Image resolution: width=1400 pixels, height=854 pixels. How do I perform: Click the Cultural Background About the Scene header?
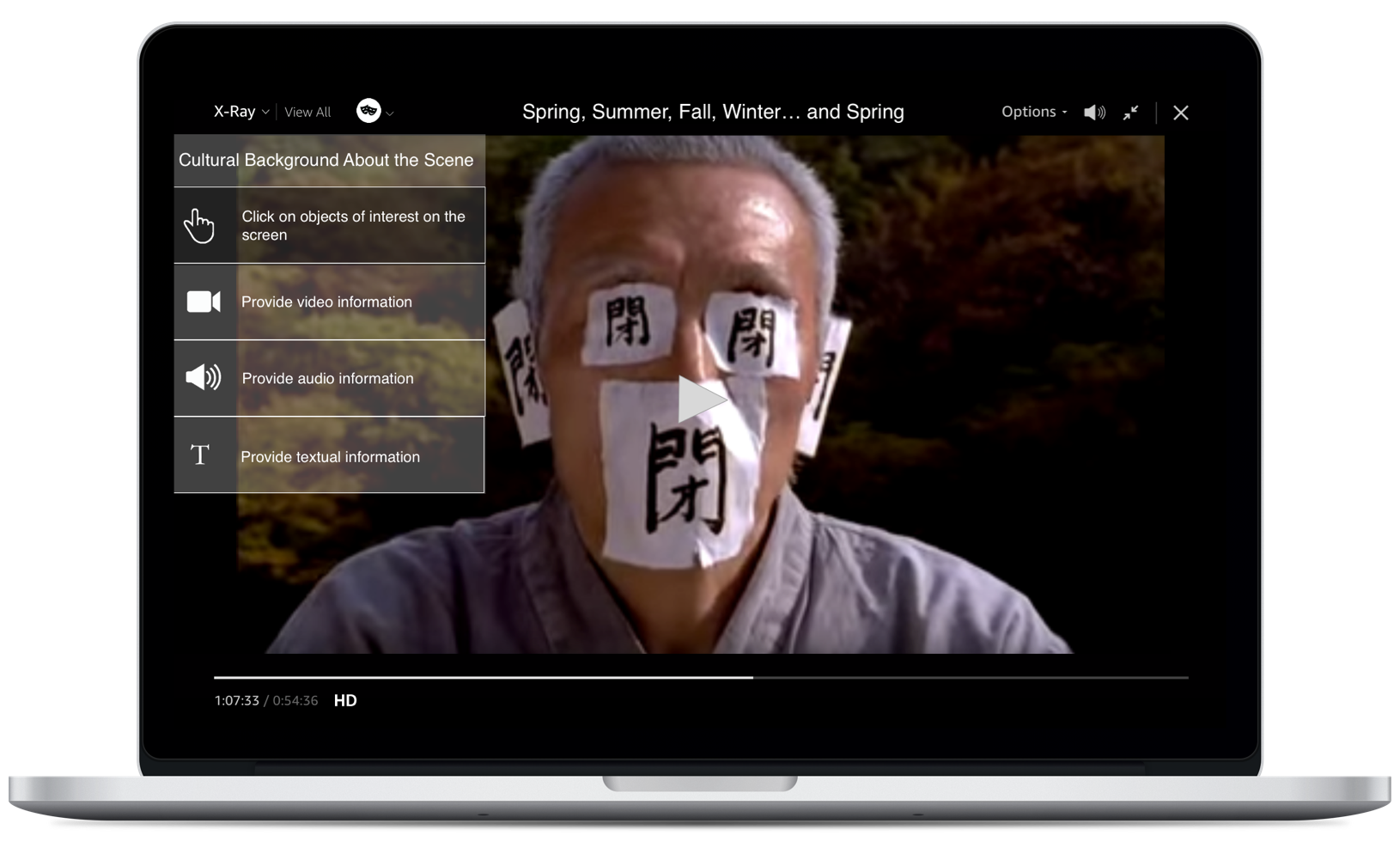[326, 160]
